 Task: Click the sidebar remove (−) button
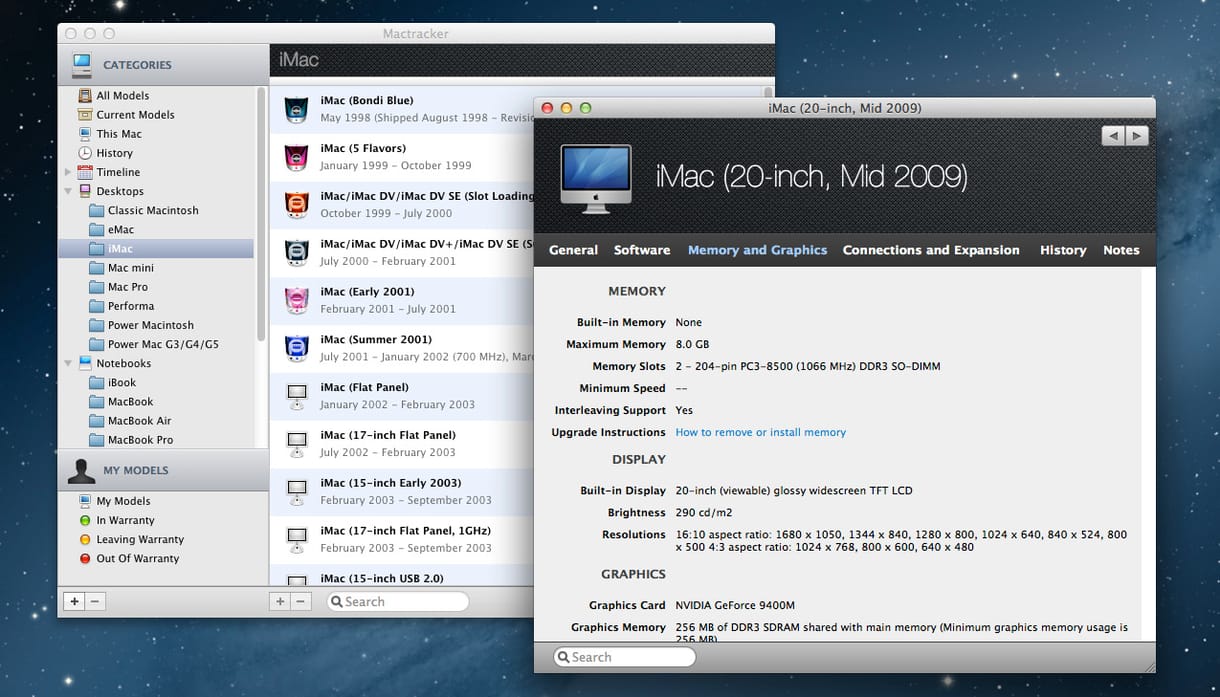pos(95,601)
